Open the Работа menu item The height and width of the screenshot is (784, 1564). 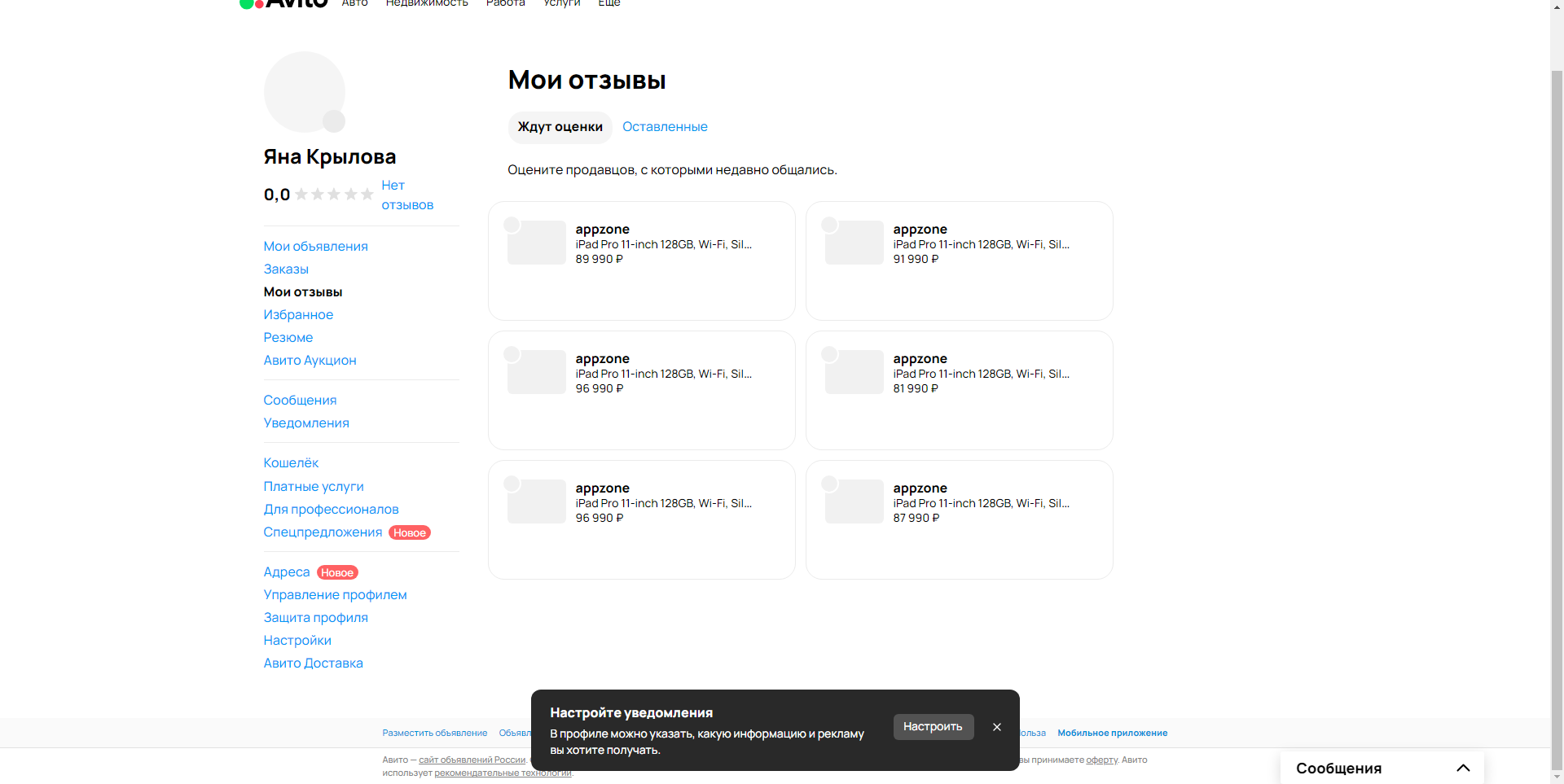click(505, 3)
